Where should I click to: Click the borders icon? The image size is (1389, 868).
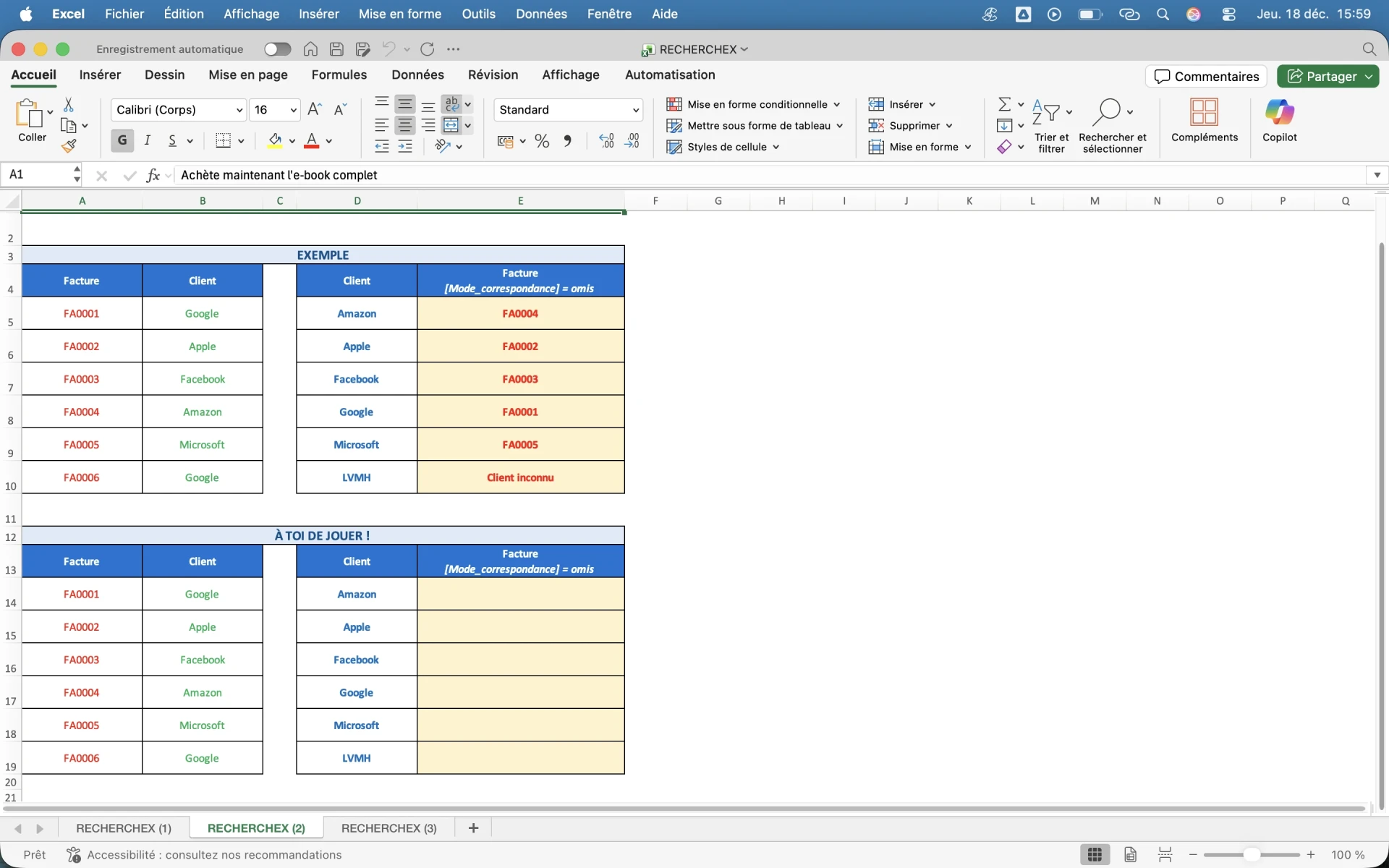pos(223,140)
